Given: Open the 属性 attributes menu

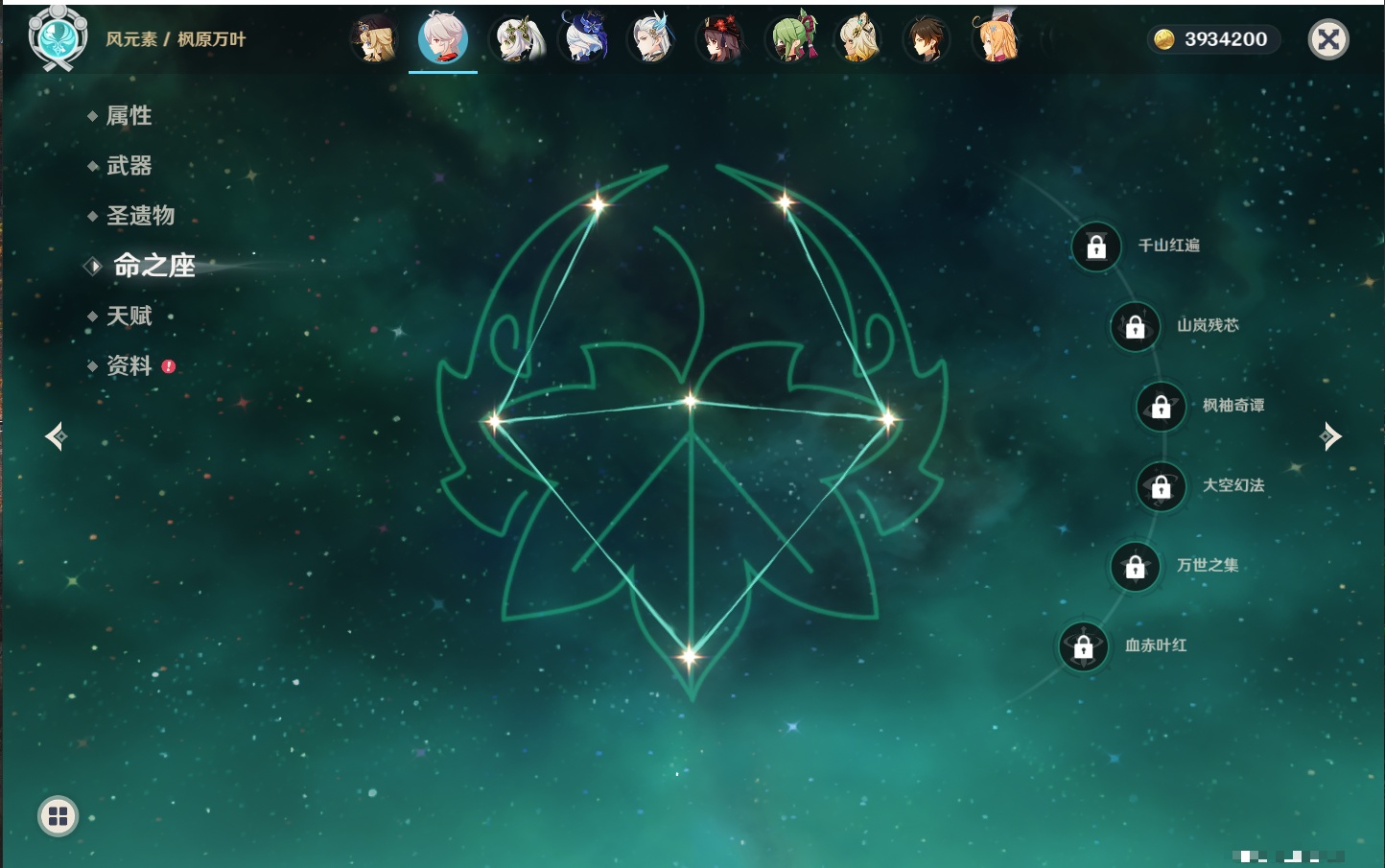Looking at the screenshot, I should 129,116.
